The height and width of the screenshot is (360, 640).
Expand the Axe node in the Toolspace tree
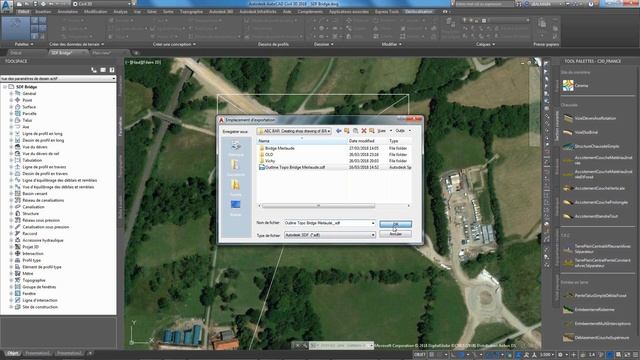point(11,127)
